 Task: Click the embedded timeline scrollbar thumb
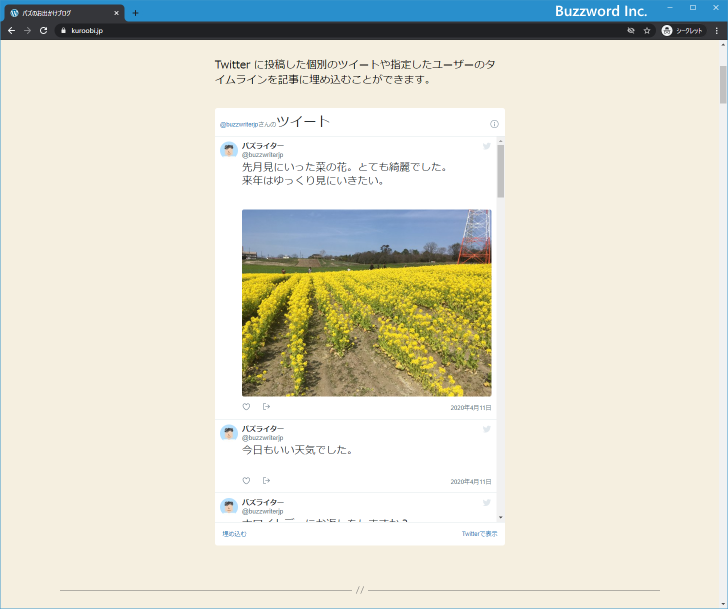pyautogui.click(x=500, y=171)
